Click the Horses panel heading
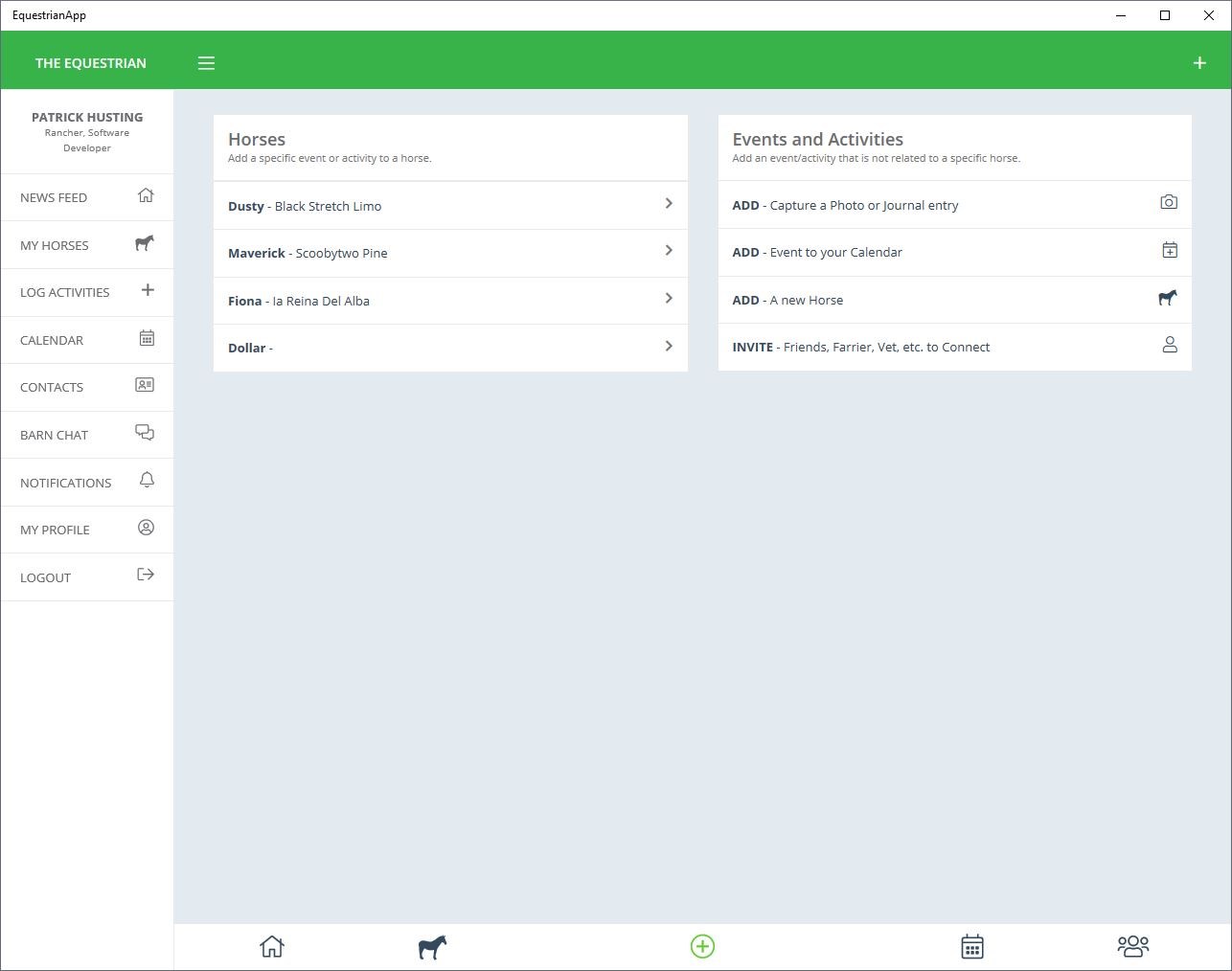 pyautogui.click(x=257, y=139)
